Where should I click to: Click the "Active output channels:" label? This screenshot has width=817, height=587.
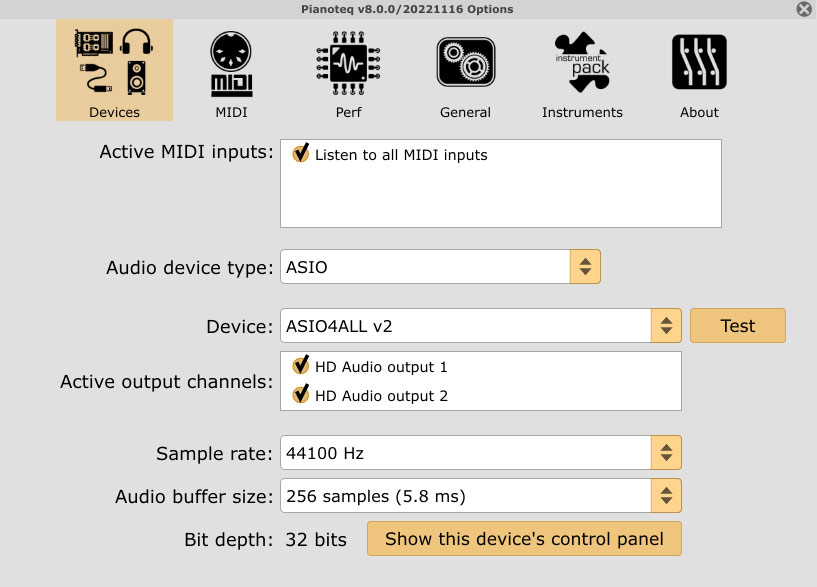coord(167,382)
